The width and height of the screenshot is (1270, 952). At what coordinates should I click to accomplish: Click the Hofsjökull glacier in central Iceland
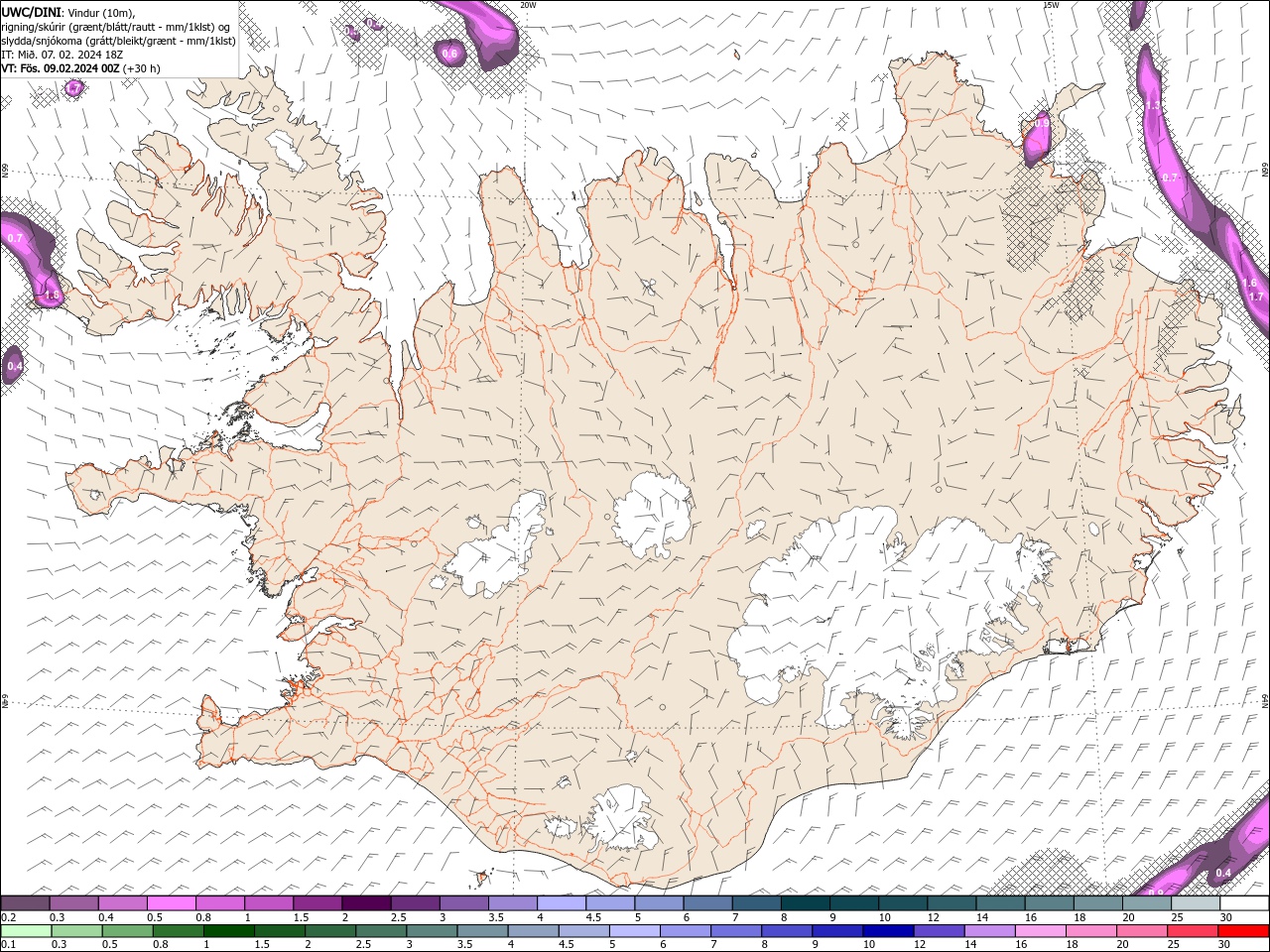(652, 516)
